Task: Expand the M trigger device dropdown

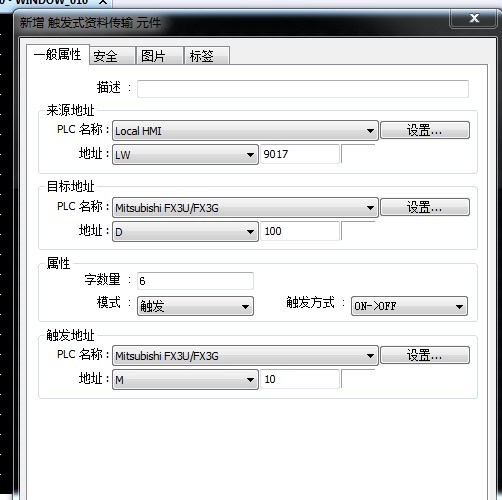Action: coord(185,380)
